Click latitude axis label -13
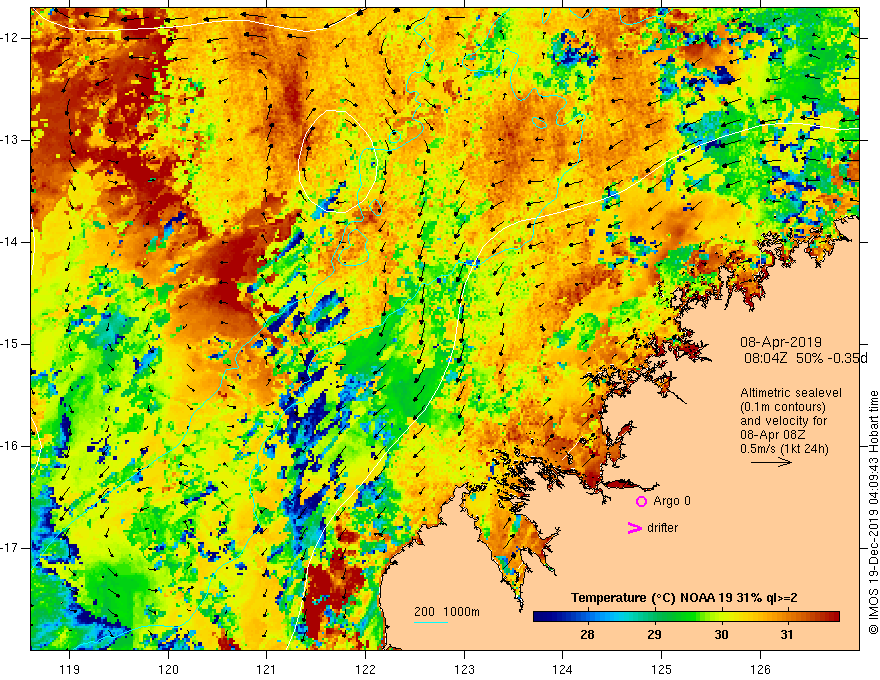 click(x=10, y=140)
